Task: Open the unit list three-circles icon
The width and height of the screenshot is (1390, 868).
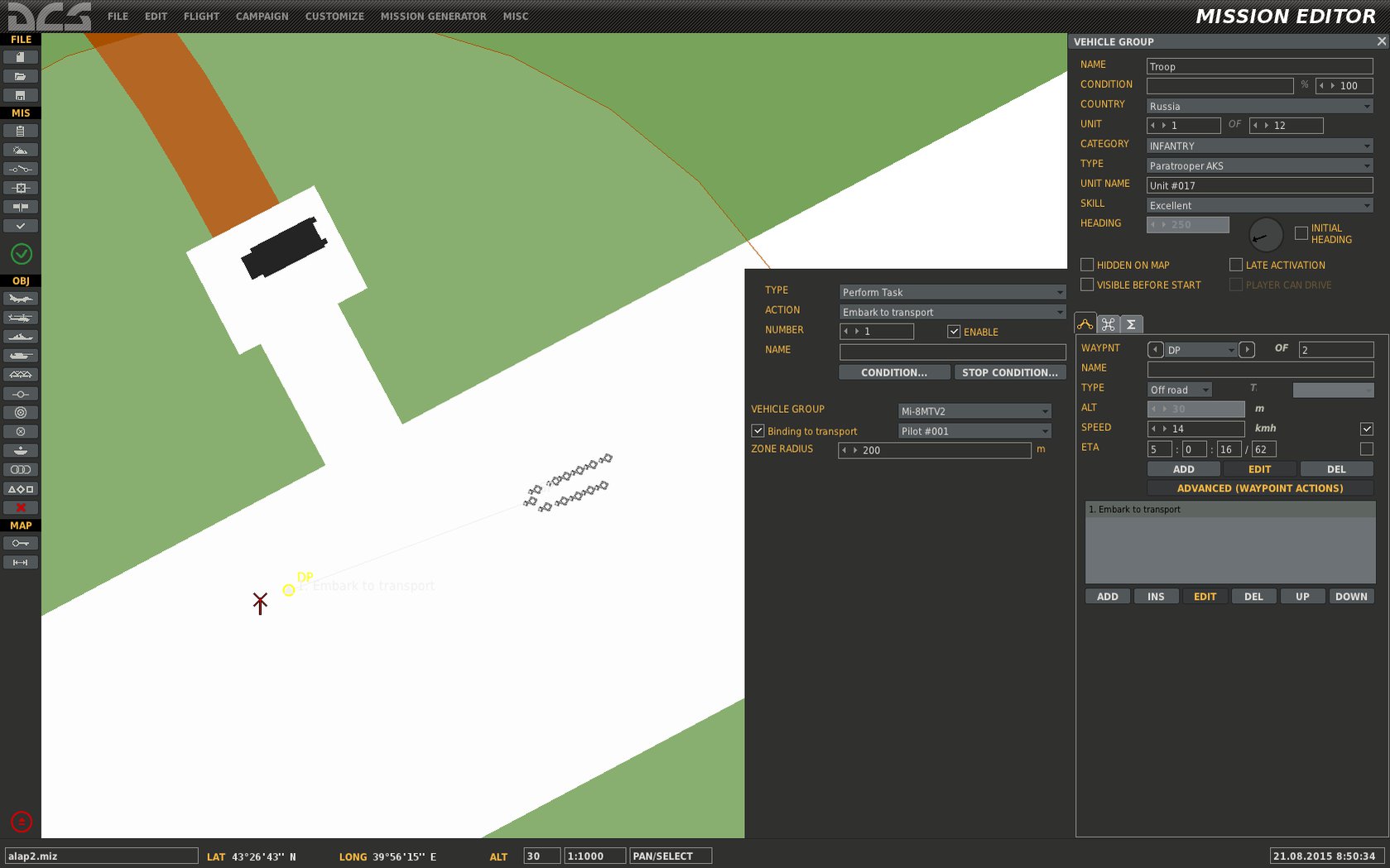Action: pos(21,469)
